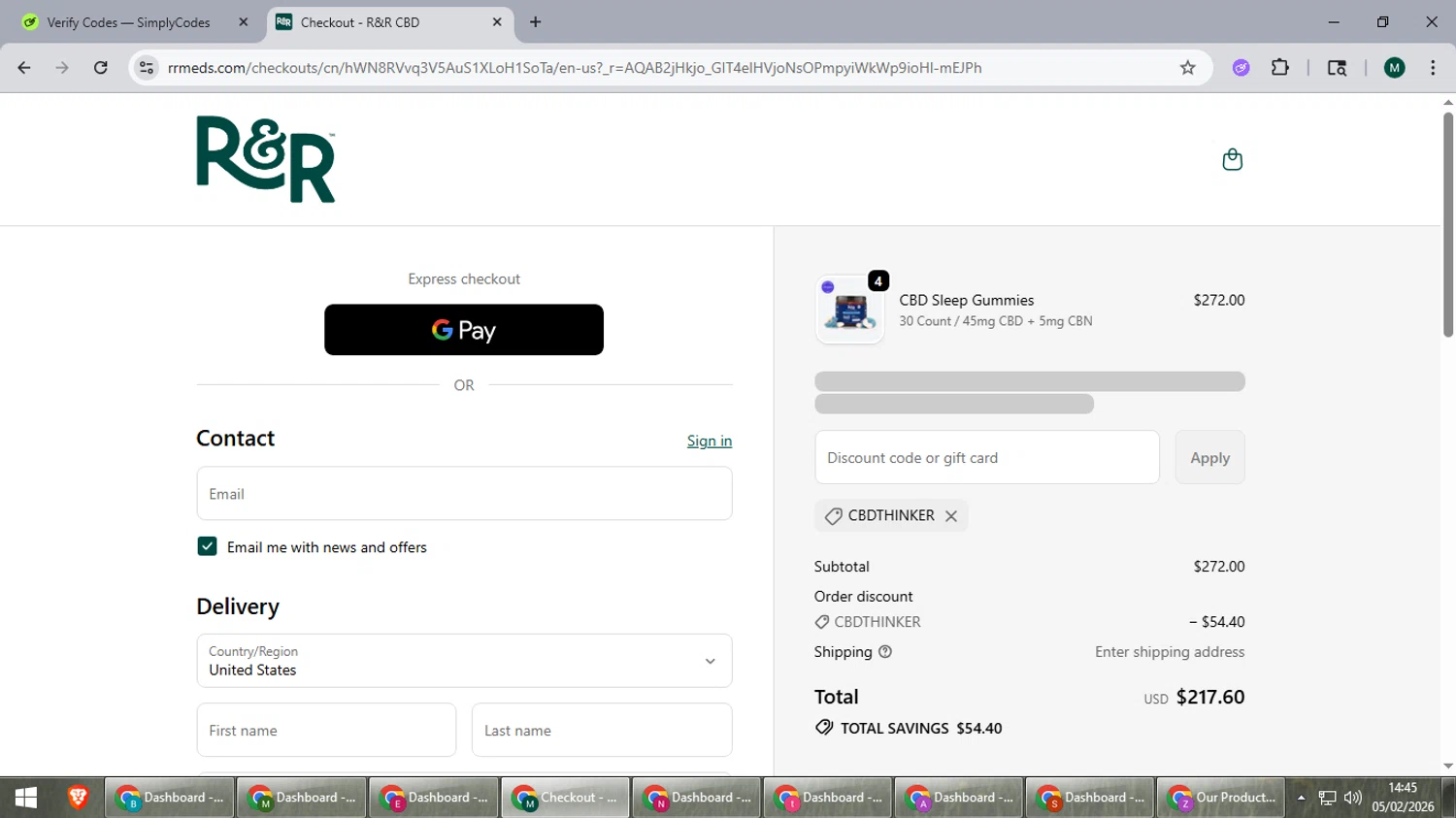Image resolution: width=1456 pixels, height=818 pixels.
Task: Focus the Email input field
Action: pyautogui.click(x=464, y=493)
